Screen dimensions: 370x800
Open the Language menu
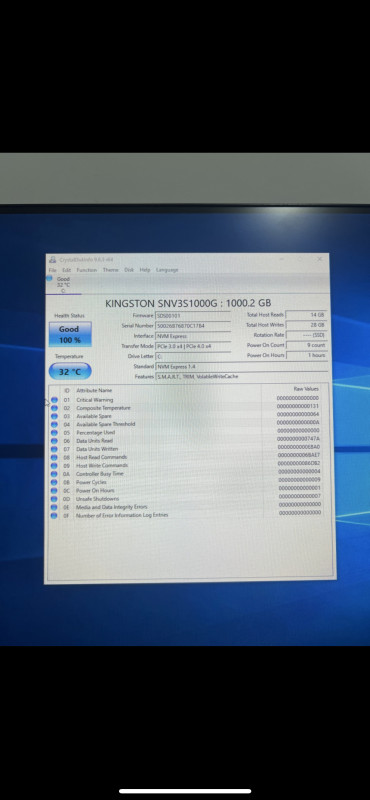pos(167,270)
